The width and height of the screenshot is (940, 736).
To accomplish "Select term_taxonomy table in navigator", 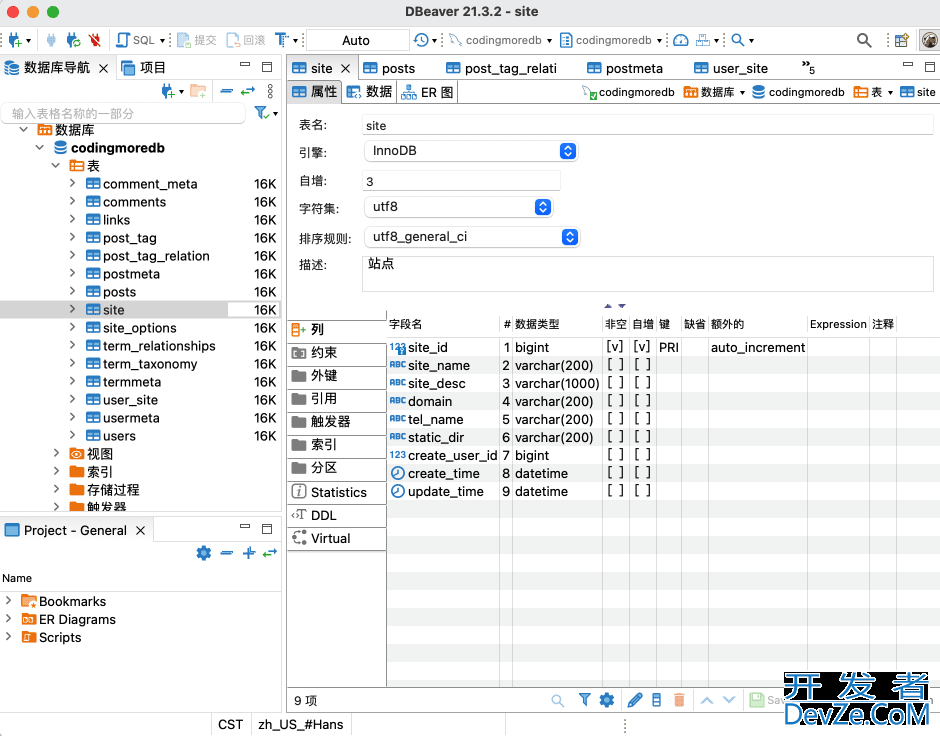I will click(150, 364).
